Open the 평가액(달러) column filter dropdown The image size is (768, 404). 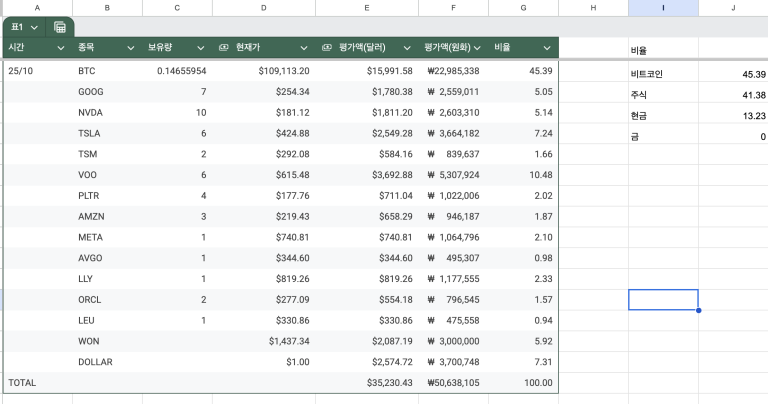pos(407,48)
